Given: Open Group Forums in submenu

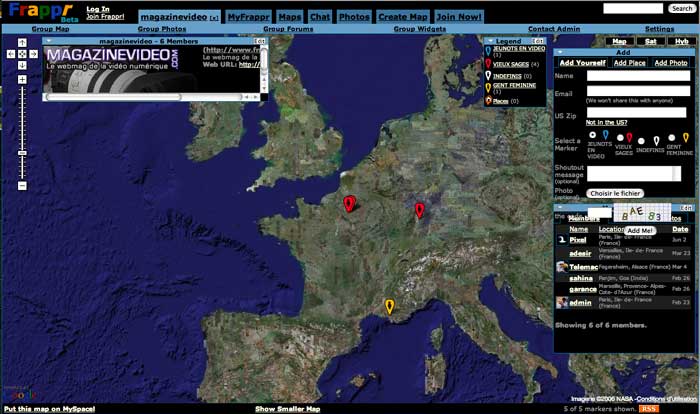Looking at the screenshot, I should (288, 29).
